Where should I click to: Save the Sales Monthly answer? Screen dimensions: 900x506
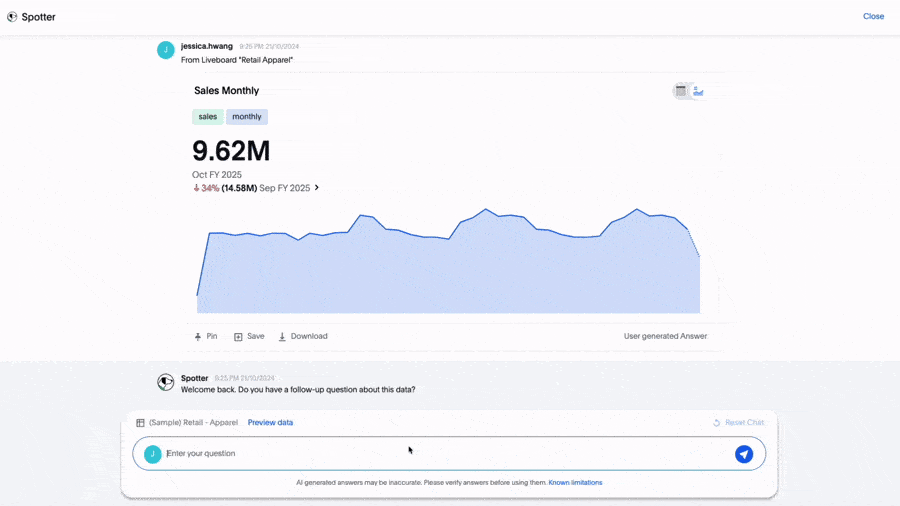[249, 337]
